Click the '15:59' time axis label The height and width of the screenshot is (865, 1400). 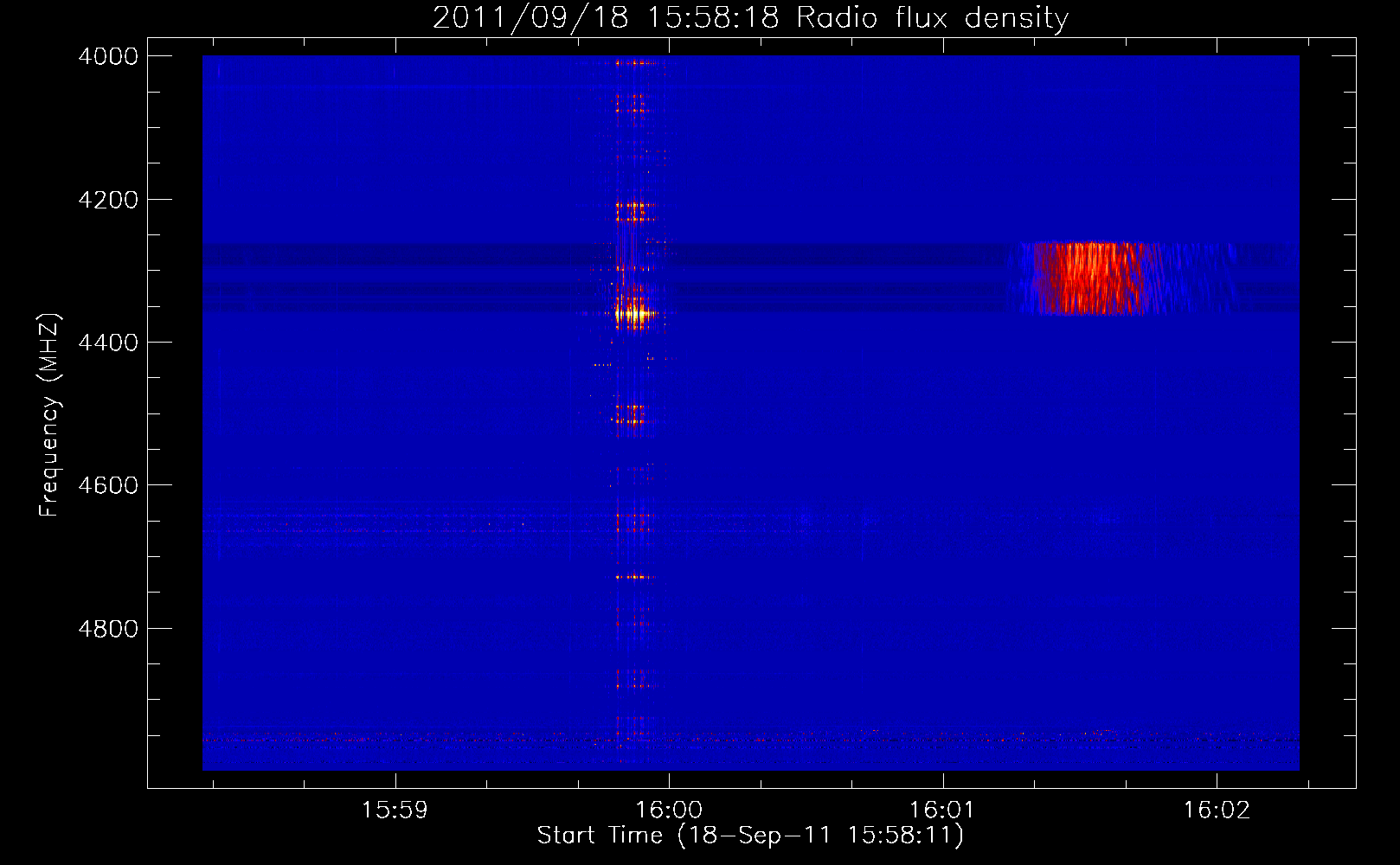395,811
